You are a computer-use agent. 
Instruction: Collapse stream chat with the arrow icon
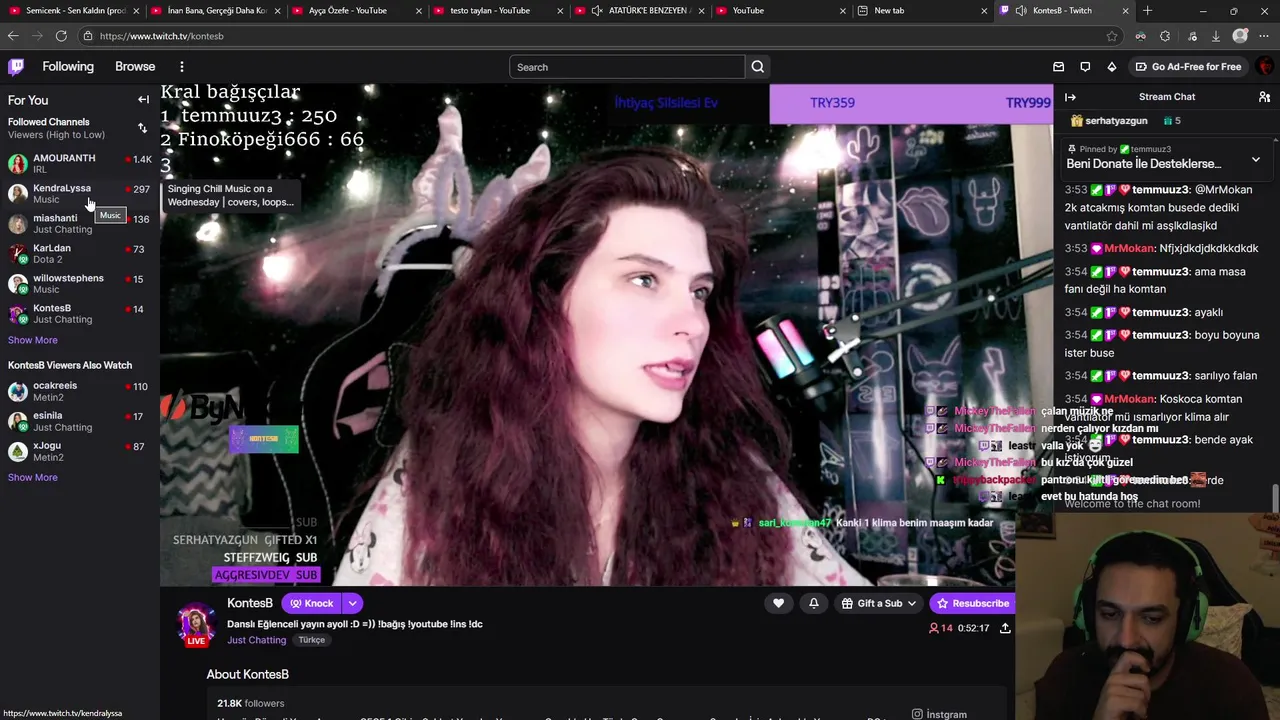pos(1070,97)
